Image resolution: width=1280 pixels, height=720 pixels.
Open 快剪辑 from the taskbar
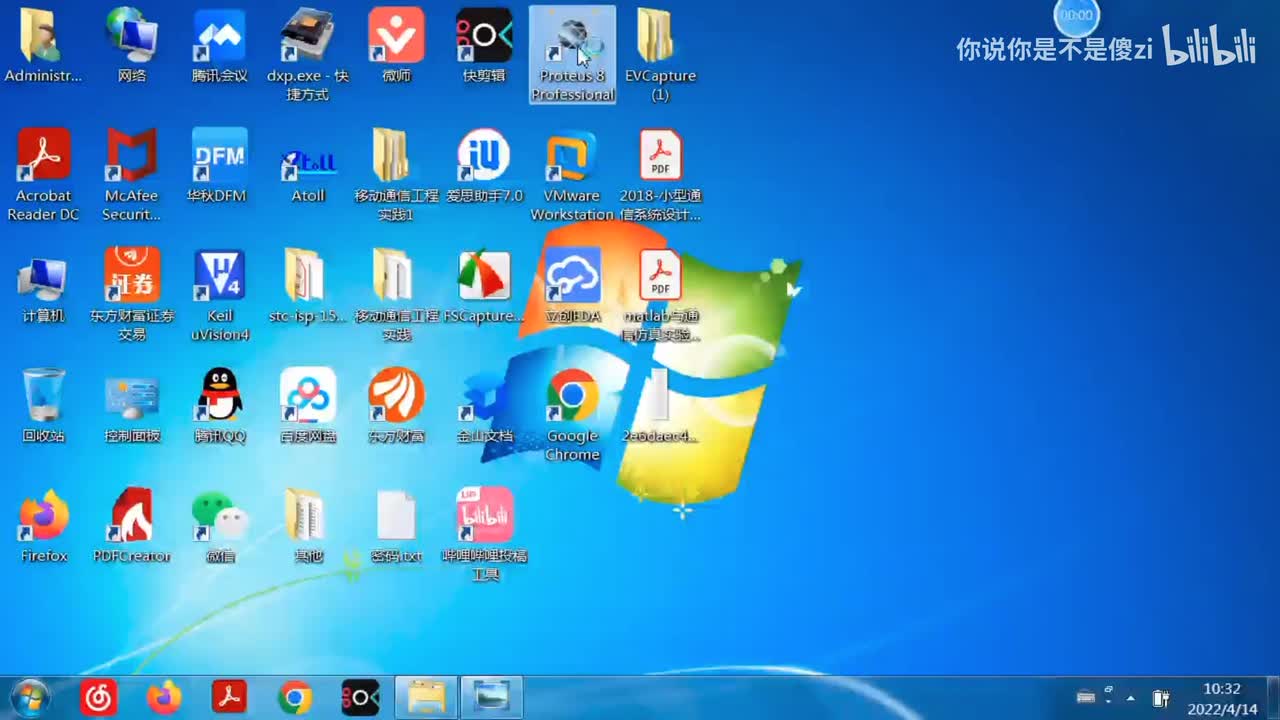coord(360,697)
